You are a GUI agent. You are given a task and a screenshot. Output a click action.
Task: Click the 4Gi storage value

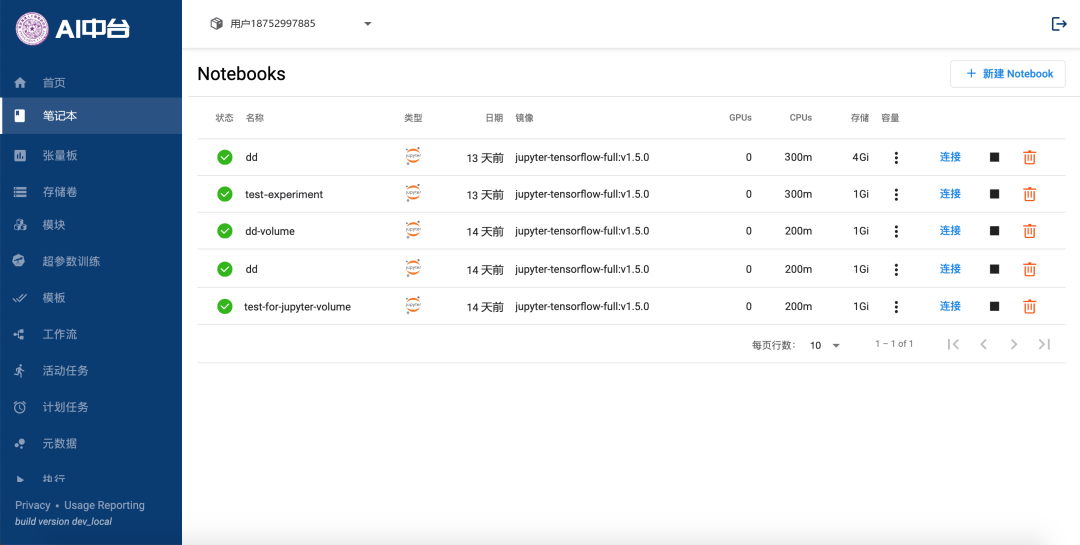(860, 157)
